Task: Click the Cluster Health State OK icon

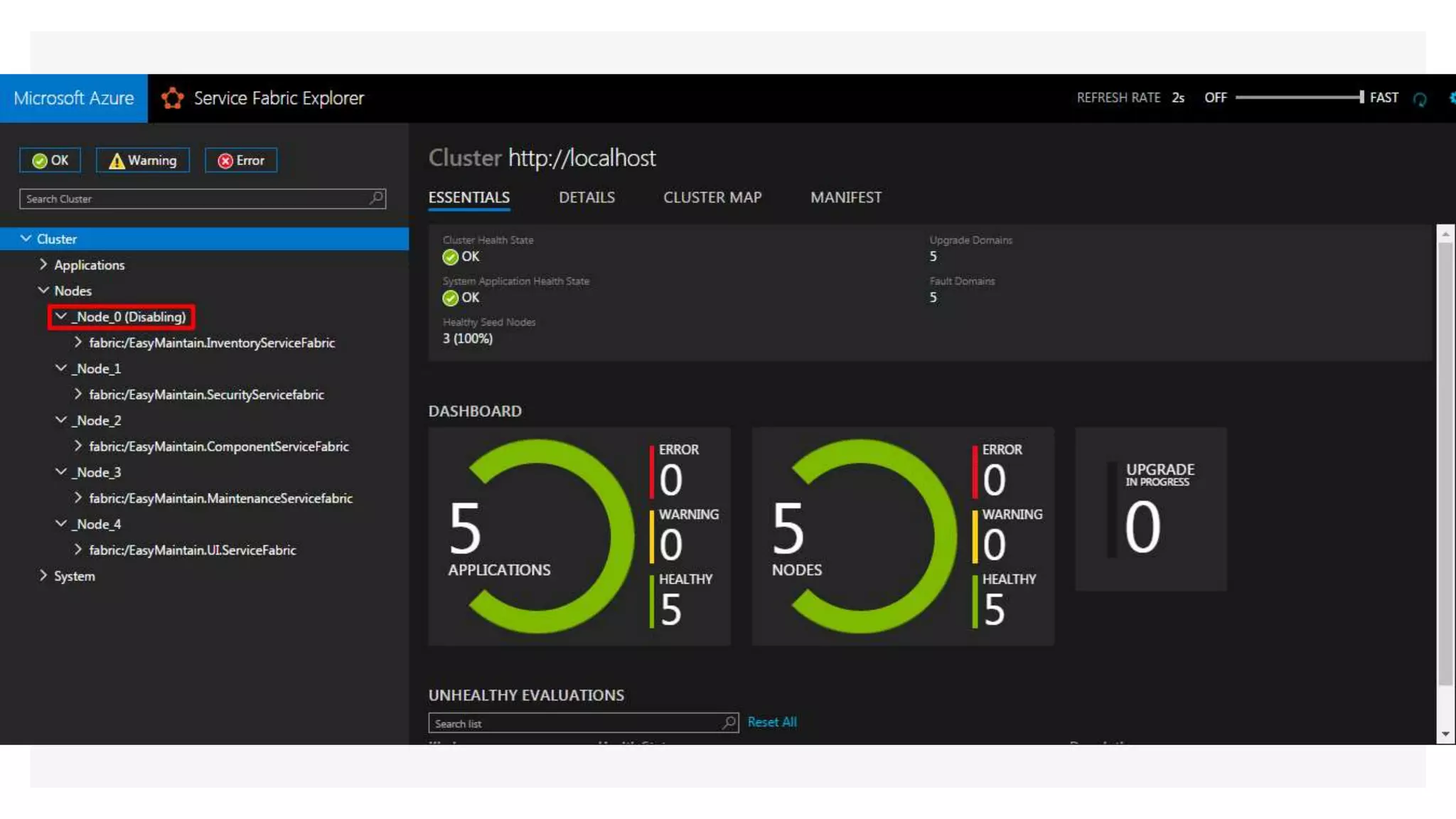Action: (450, 257)
